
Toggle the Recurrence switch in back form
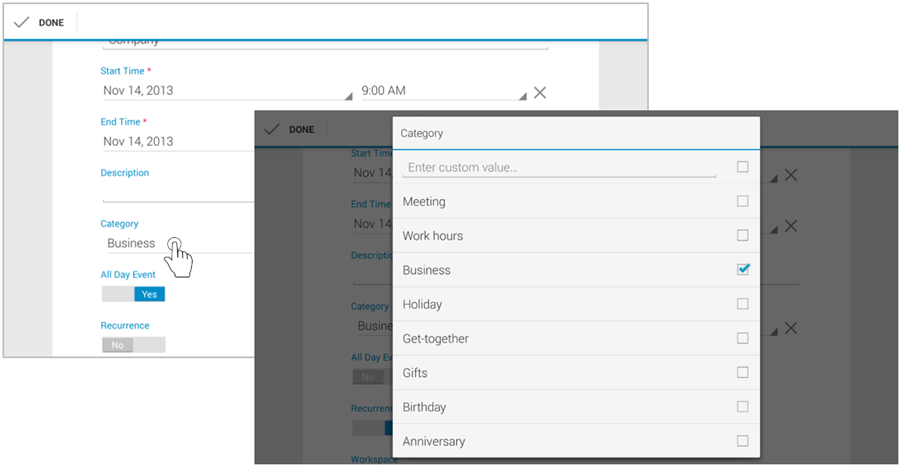point(133,345)
